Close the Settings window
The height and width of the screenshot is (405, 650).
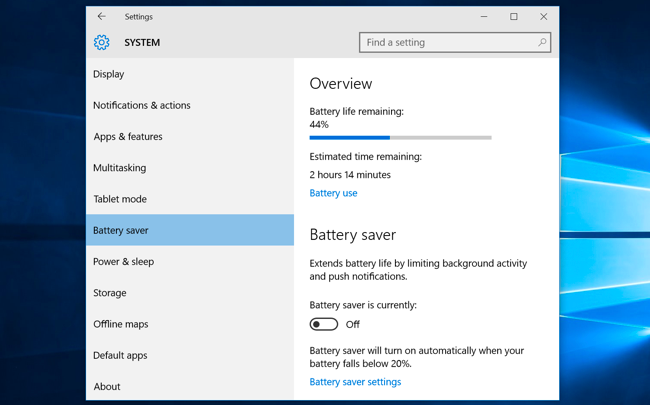[x=543, y=17]
